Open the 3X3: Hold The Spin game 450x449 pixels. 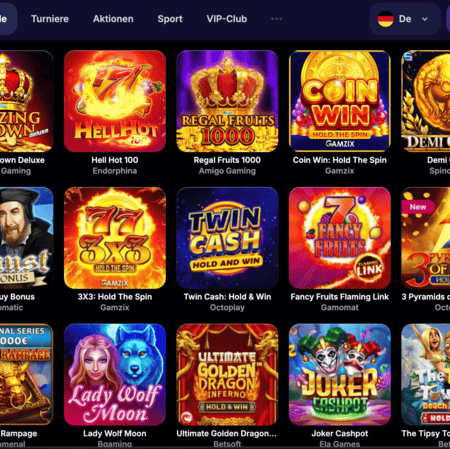pos(115,238)
